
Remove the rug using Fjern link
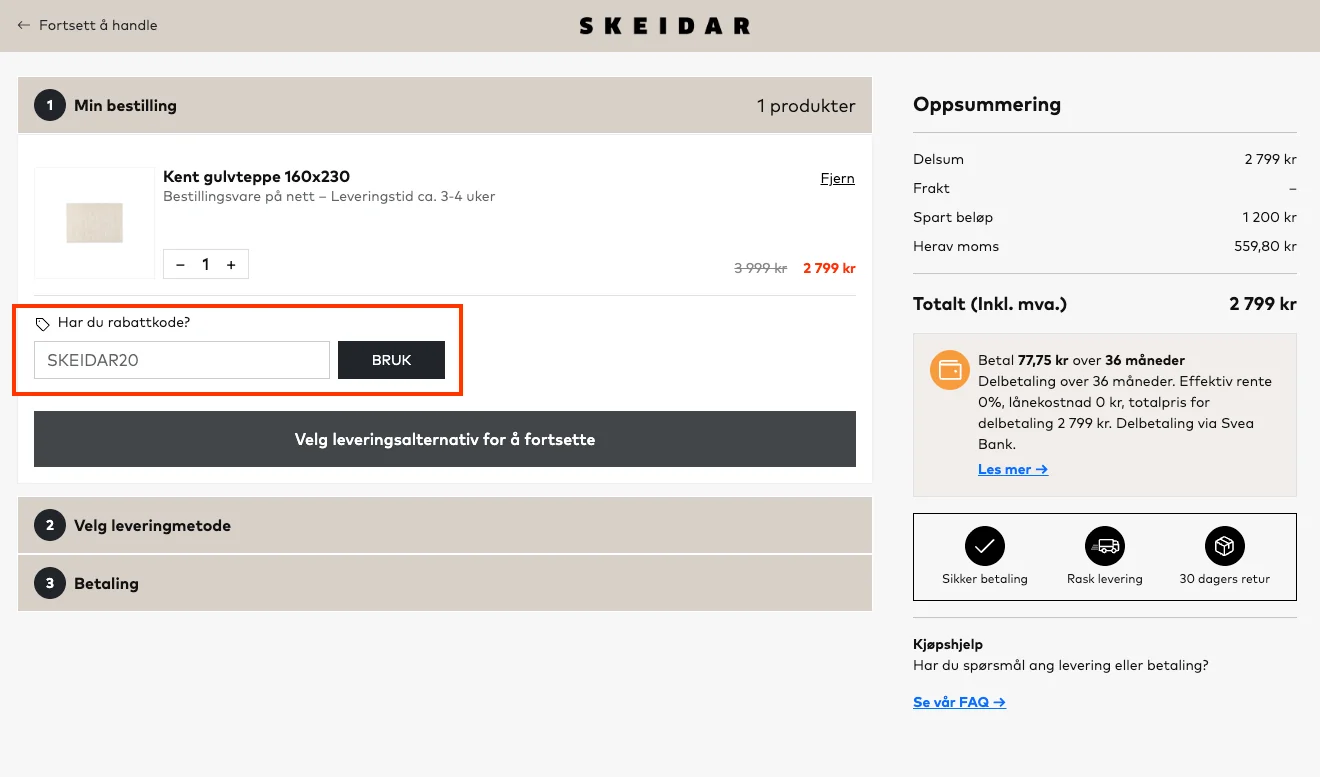point(838,178)
